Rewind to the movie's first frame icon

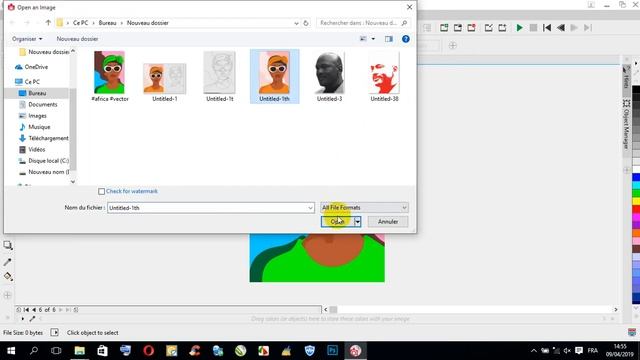point(547,28)
